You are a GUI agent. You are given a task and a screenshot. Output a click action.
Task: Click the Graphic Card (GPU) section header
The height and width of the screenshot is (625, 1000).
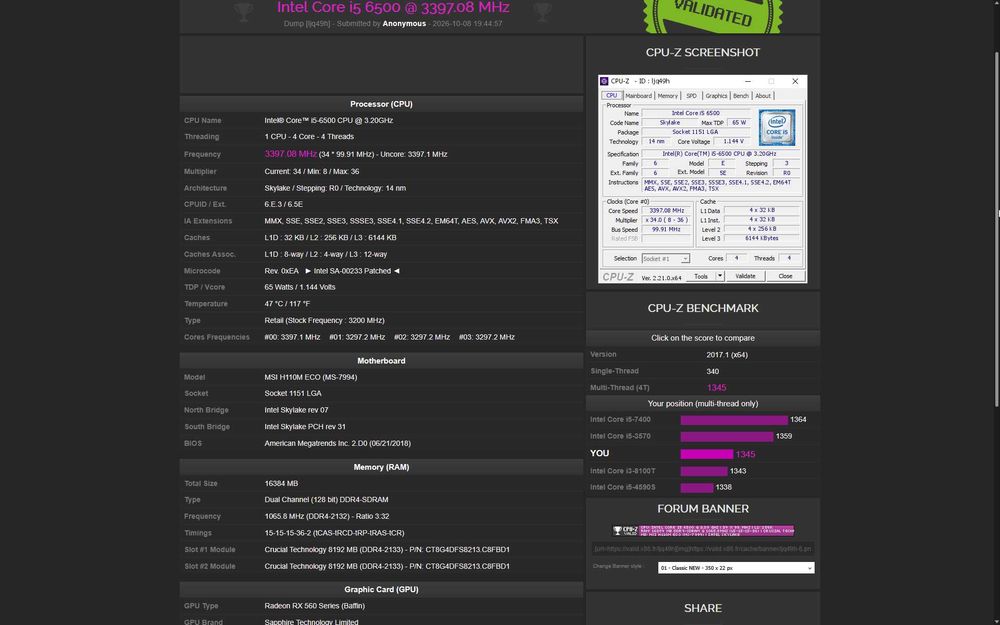click(x=381, y=590)
